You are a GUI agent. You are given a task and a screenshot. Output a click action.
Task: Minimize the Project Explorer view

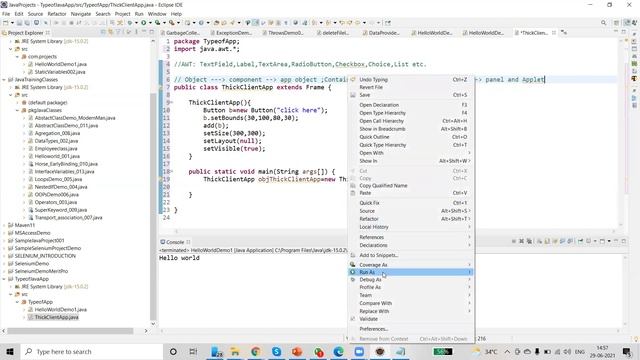coord(144,32)
